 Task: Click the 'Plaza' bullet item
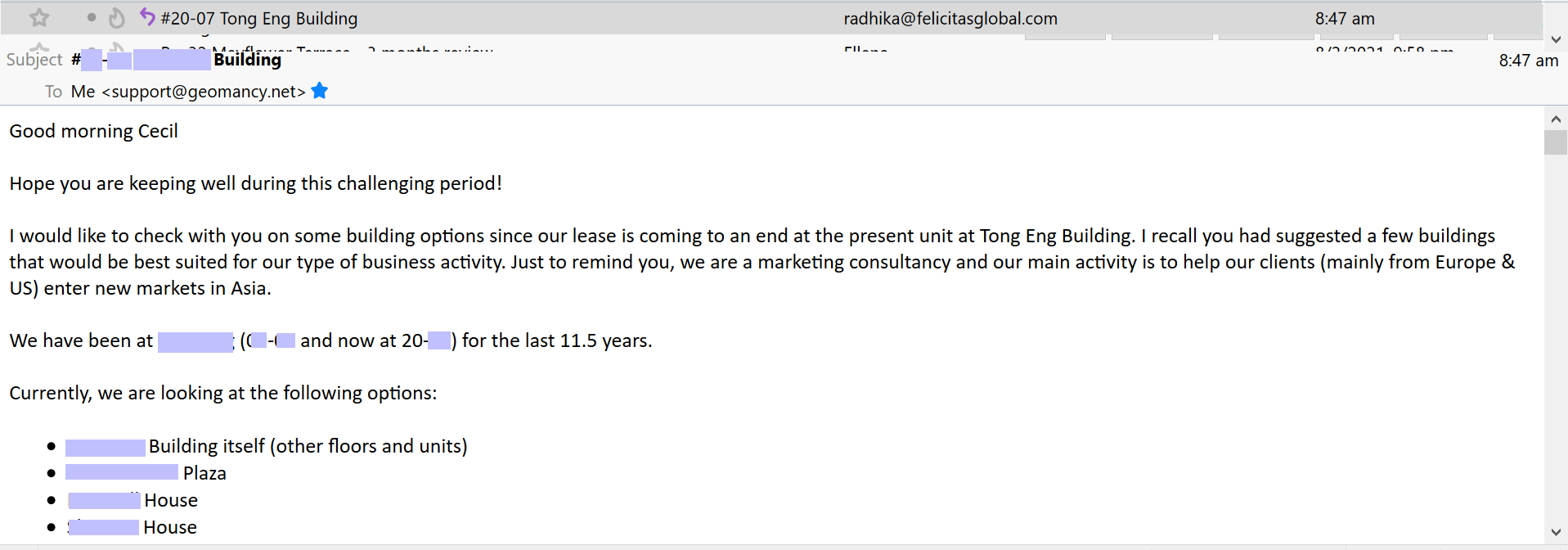[204, 473]
